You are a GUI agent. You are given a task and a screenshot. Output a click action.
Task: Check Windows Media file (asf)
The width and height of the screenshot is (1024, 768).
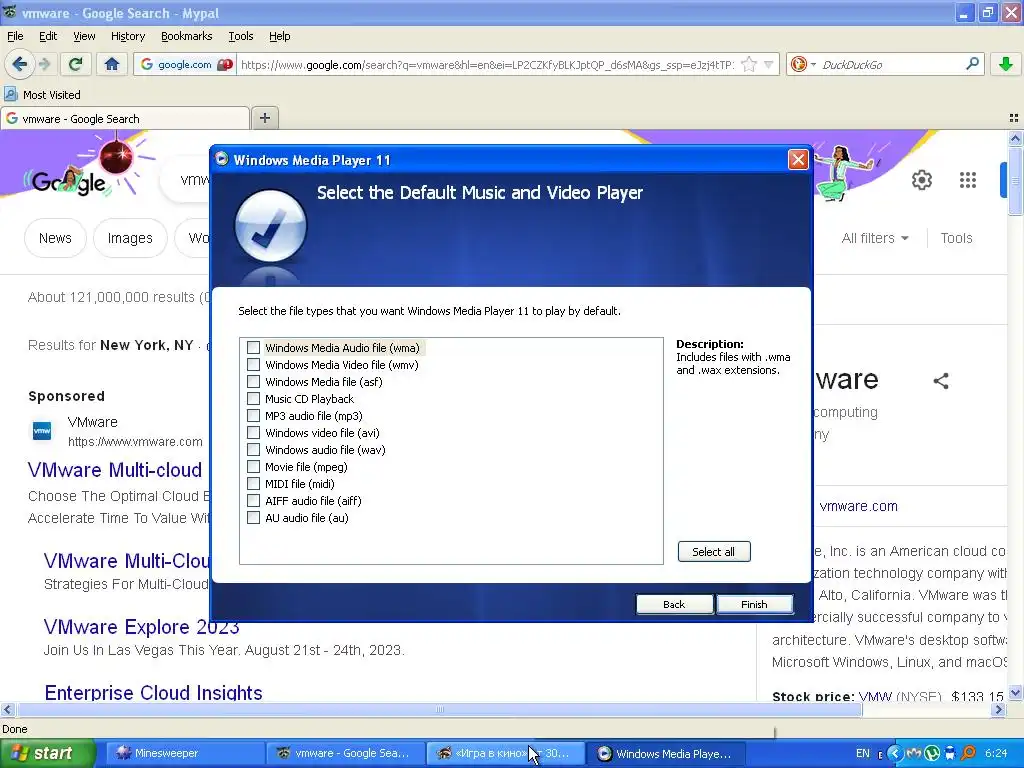pyautogui.click(x=253, y=381)
